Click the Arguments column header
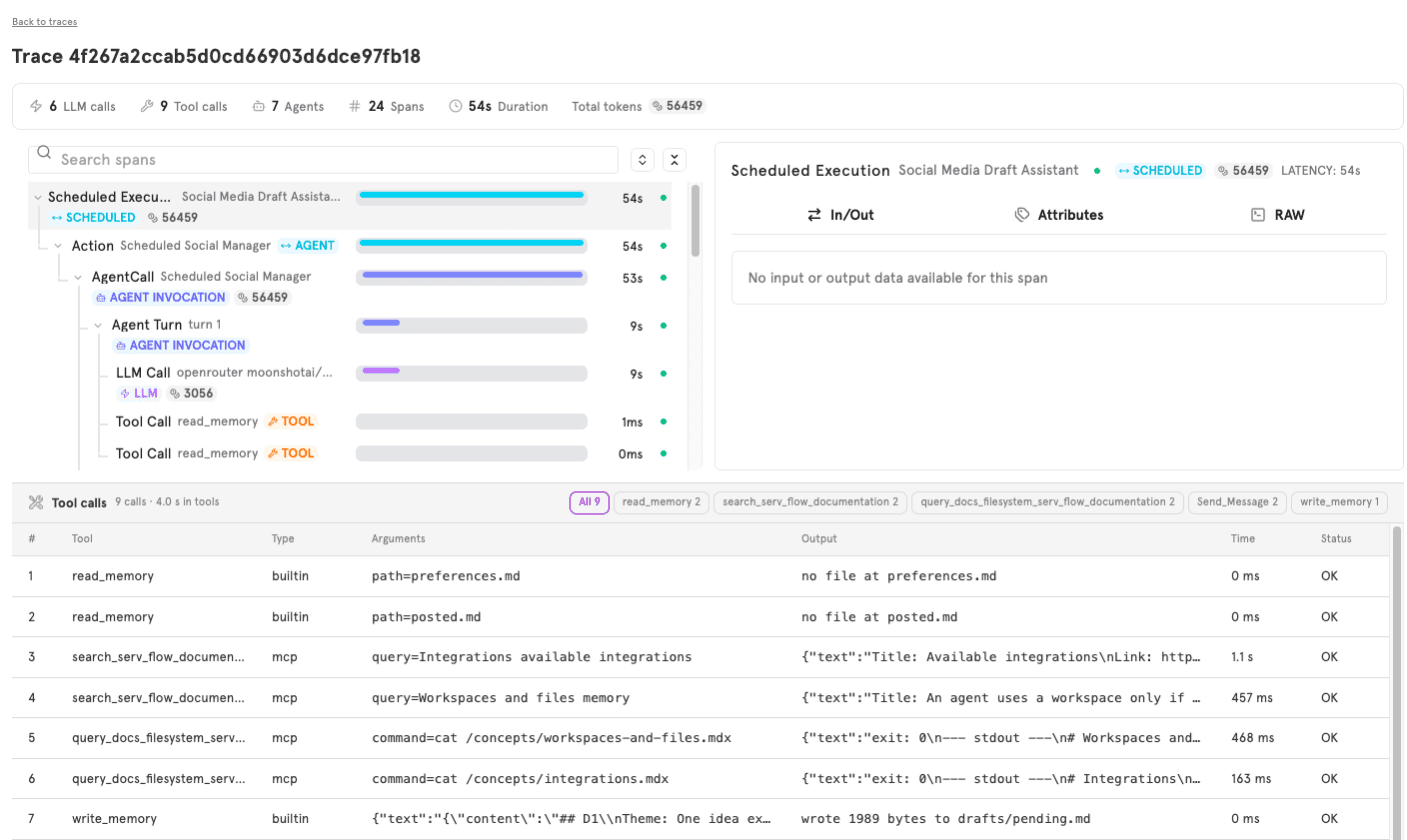 pyautogui.click(x=398, y=539)
